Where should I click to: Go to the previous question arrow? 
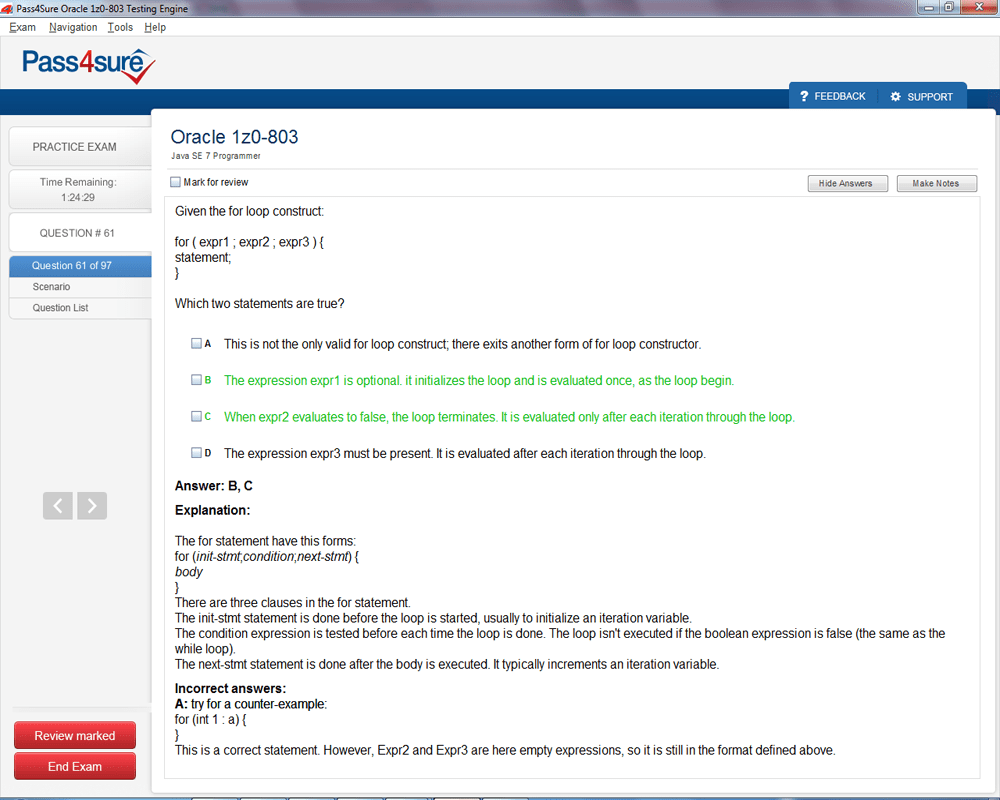[57, 506]
